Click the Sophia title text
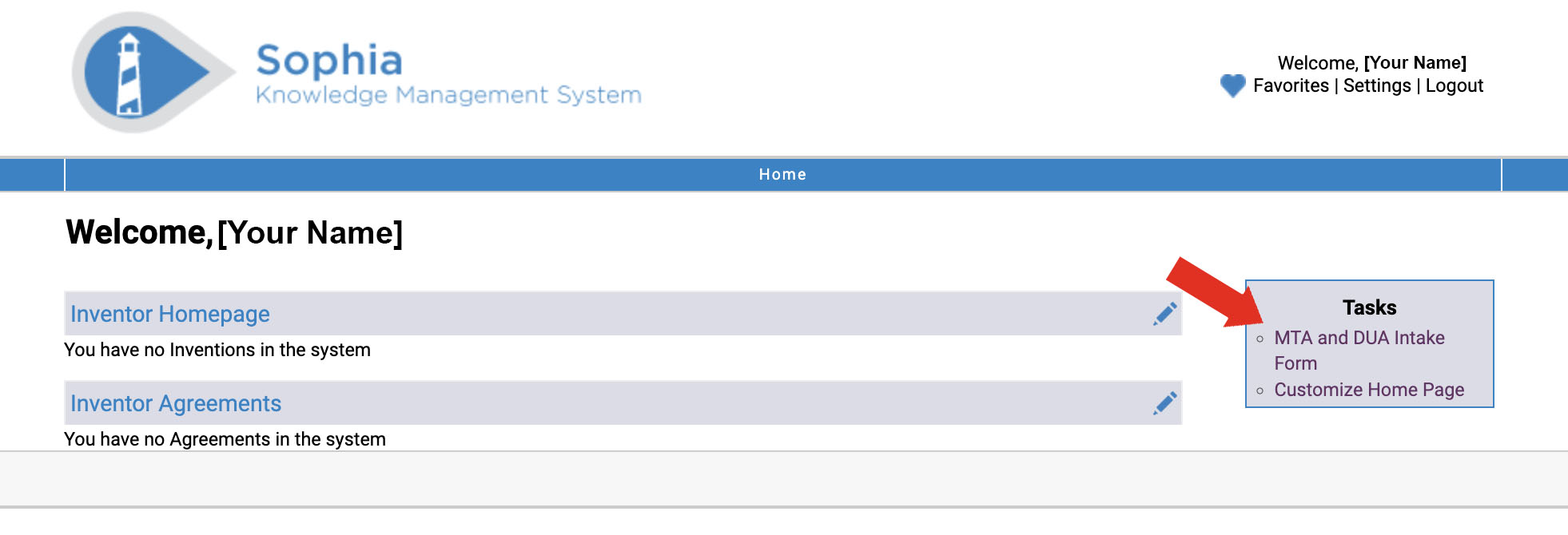Screen dimensions: 1568x535 329,61
